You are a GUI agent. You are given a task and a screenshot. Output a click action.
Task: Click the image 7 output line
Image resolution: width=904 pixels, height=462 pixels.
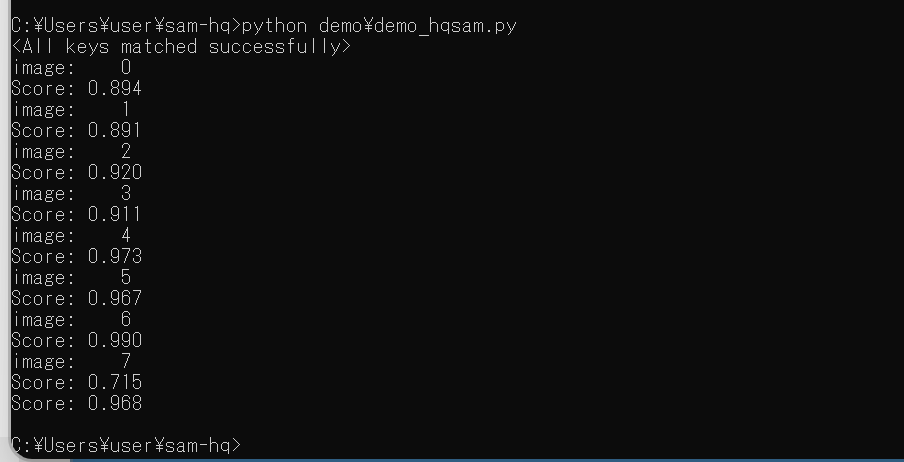point(71,361)
